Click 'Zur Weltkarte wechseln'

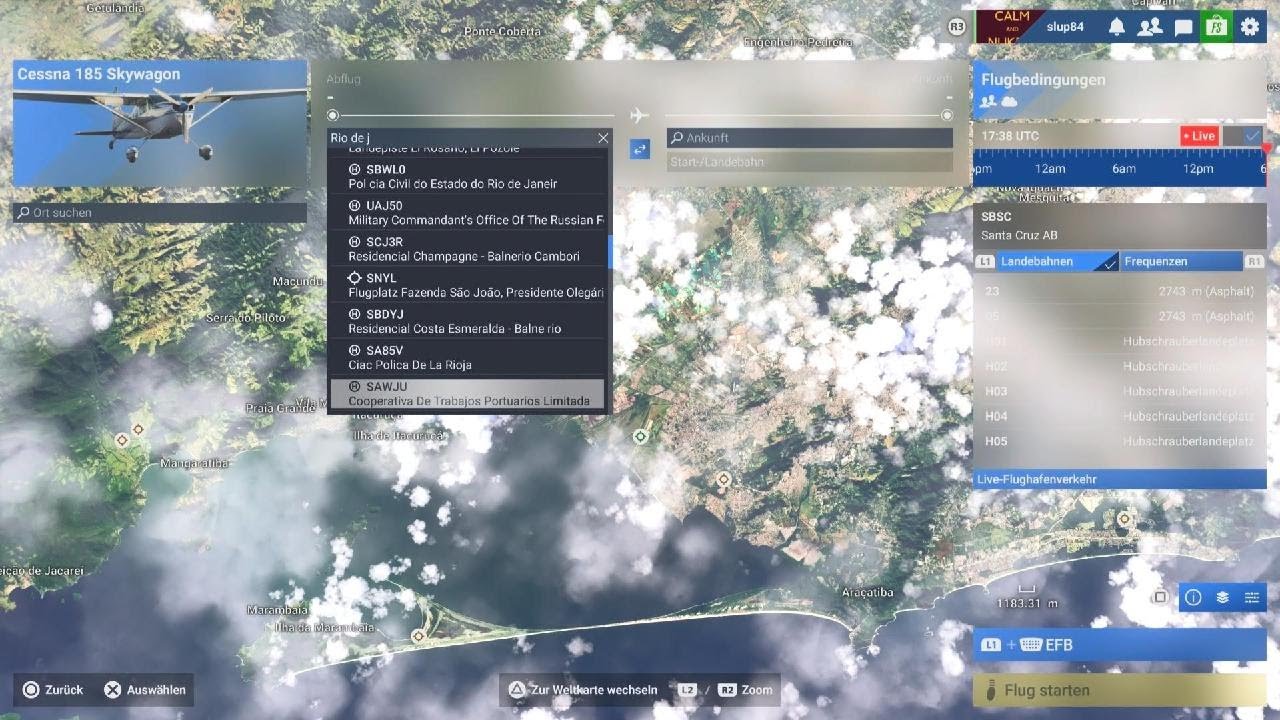point(583,690)
